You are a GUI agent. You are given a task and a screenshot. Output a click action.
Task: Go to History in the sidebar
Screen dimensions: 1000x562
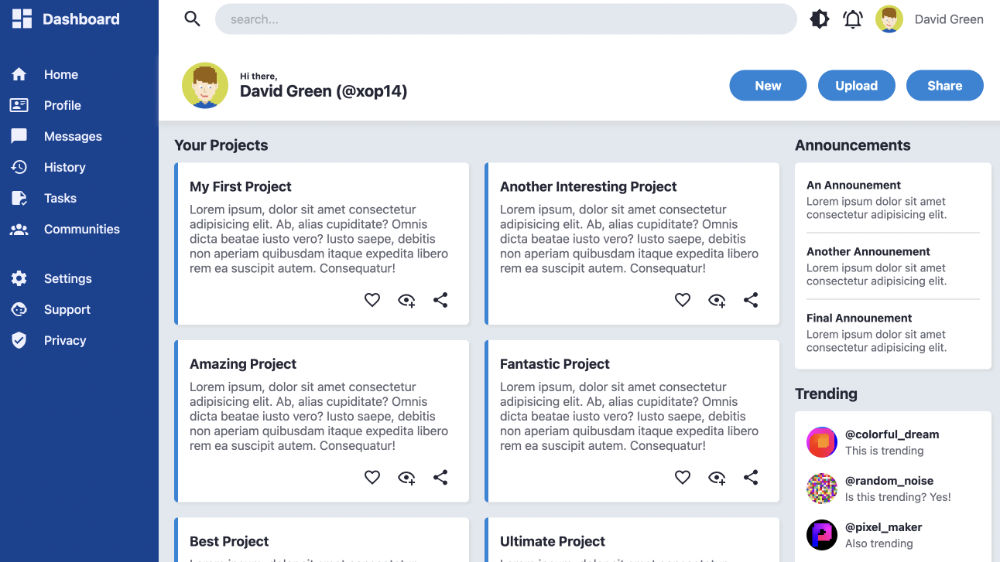click(x=64, y=167)
